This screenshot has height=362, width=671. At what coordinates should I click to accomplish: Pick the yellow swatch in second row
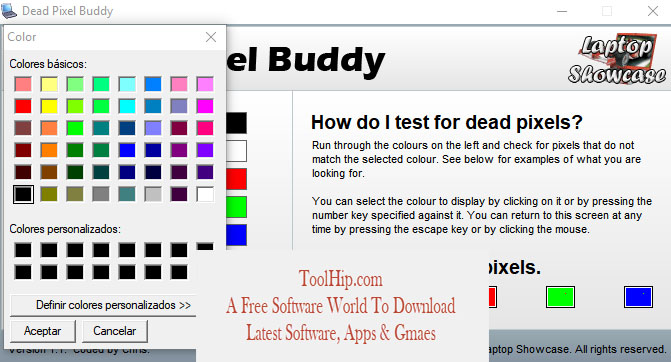pos(49,106)
